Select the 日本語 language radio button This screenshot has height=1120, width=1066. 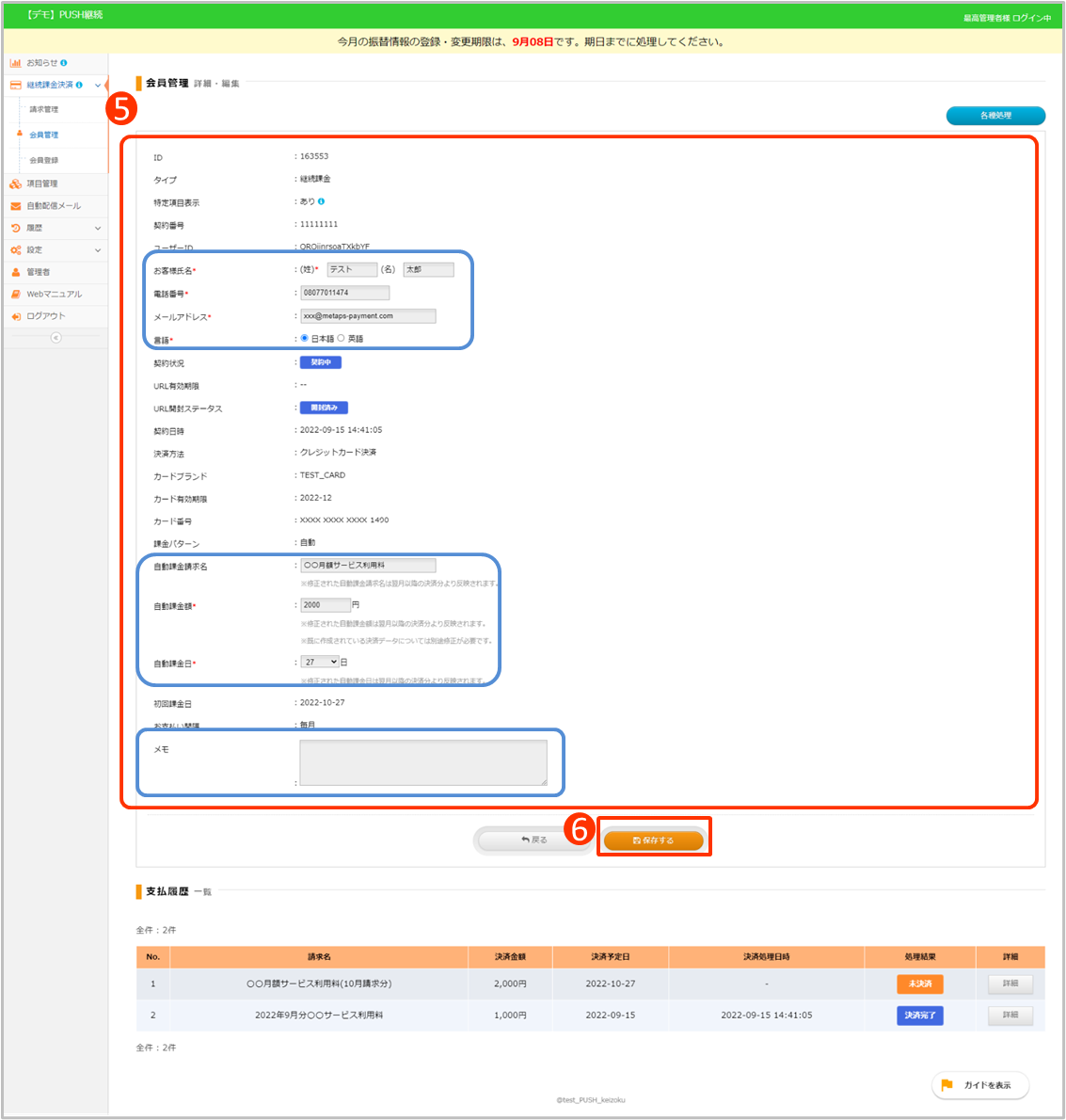point(304,338)
